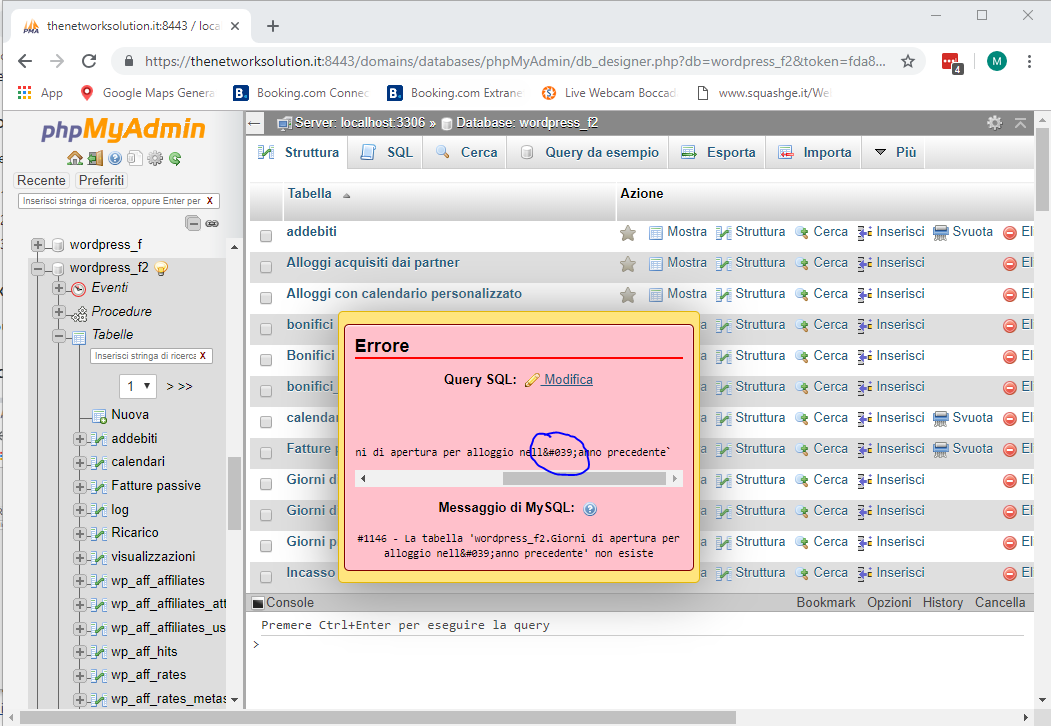This screenshot has width=1051, height=726.
Task: Open the Apps shortcut in bookmarks bar
Action: [x=40, y=93]
